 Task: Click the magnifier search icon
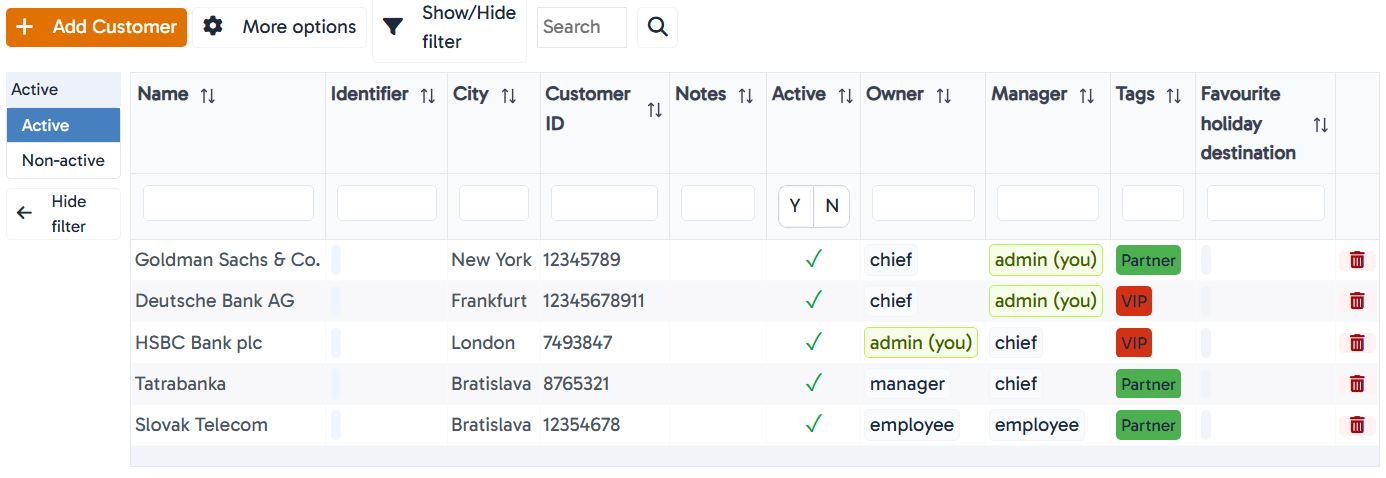(657, 27)
